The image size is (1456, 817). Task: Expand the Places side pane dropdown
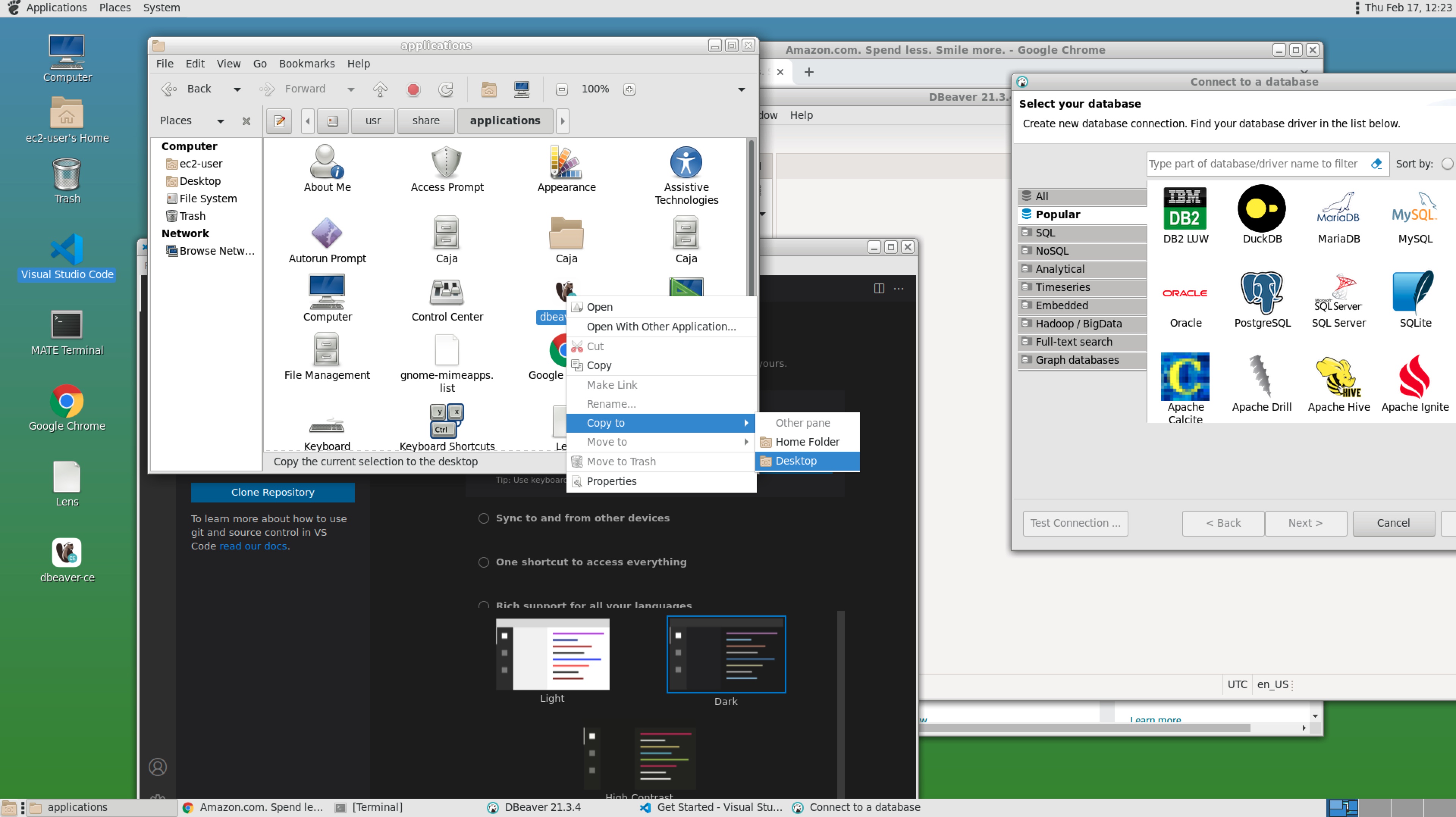click(220, 121)
